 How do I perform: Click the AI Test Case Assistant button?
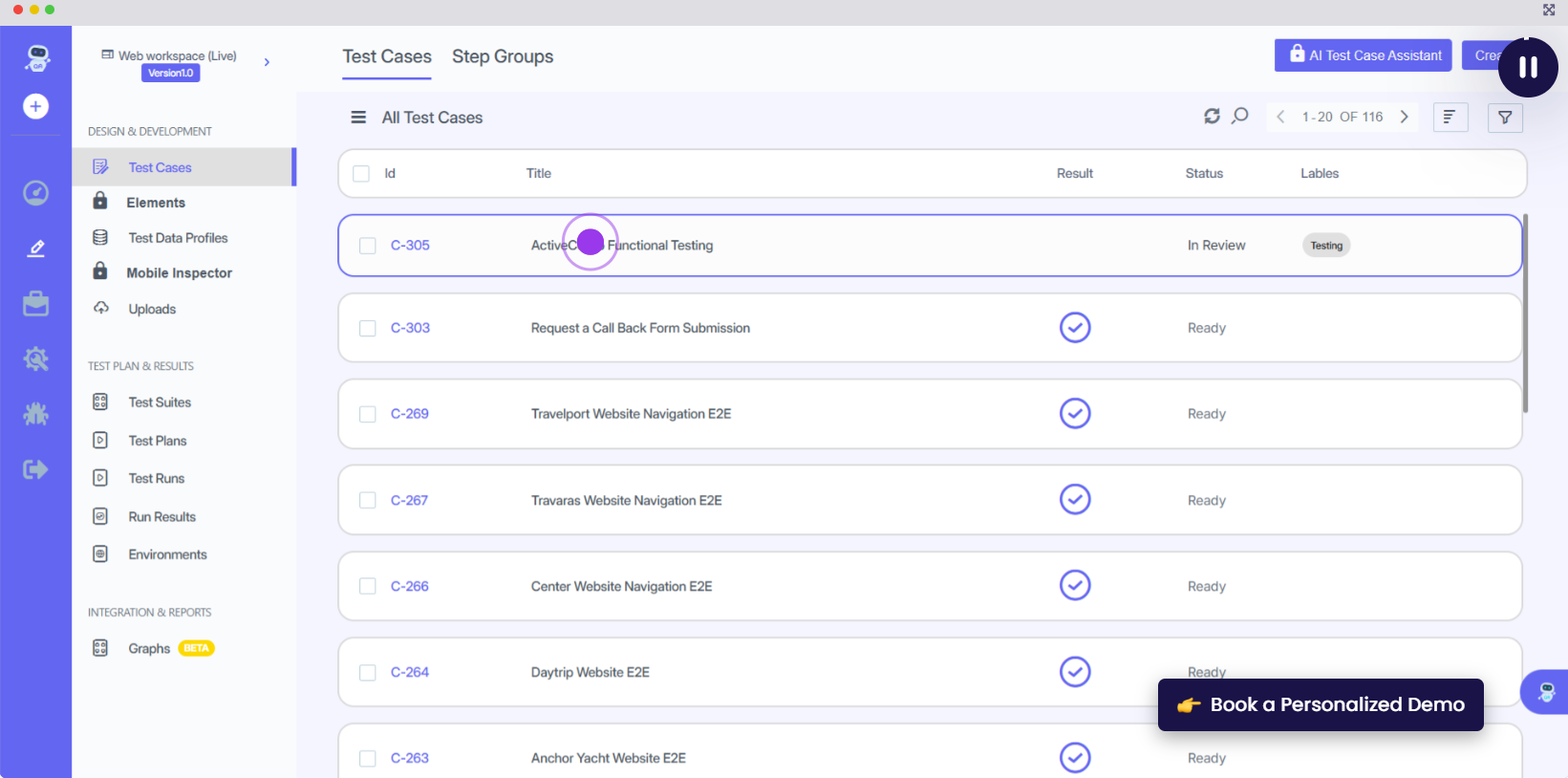1363,55
